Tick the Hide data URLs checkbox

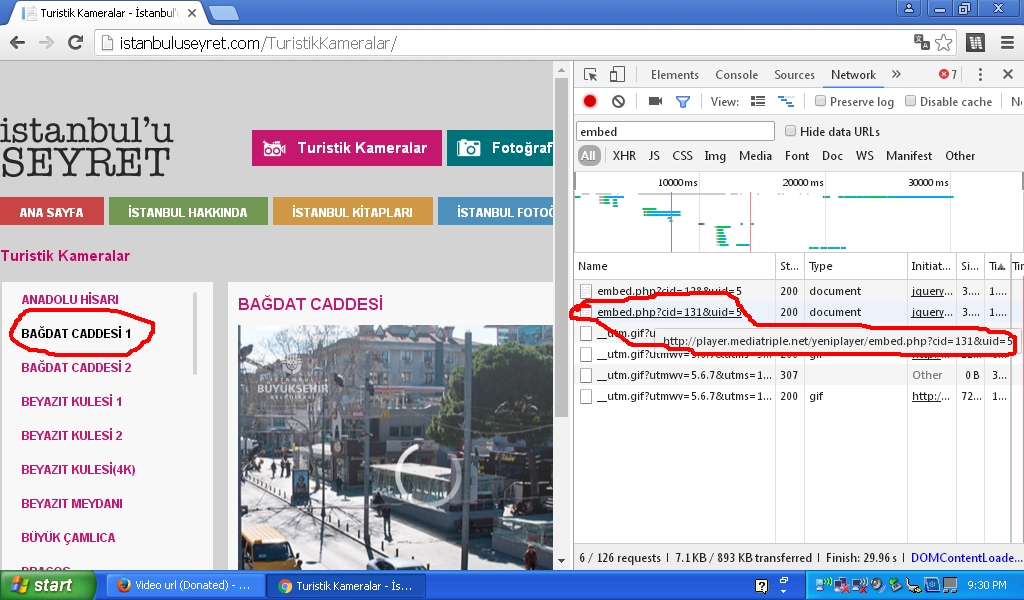coord(790,131)
